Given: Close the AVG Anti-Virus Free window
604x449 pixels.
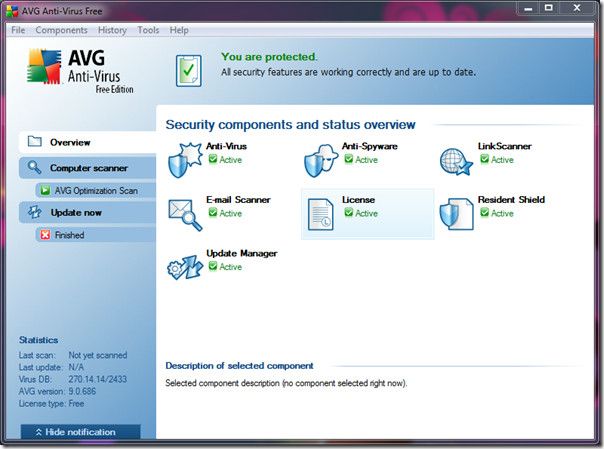Looking at the screenshot, I should point(577,8).
